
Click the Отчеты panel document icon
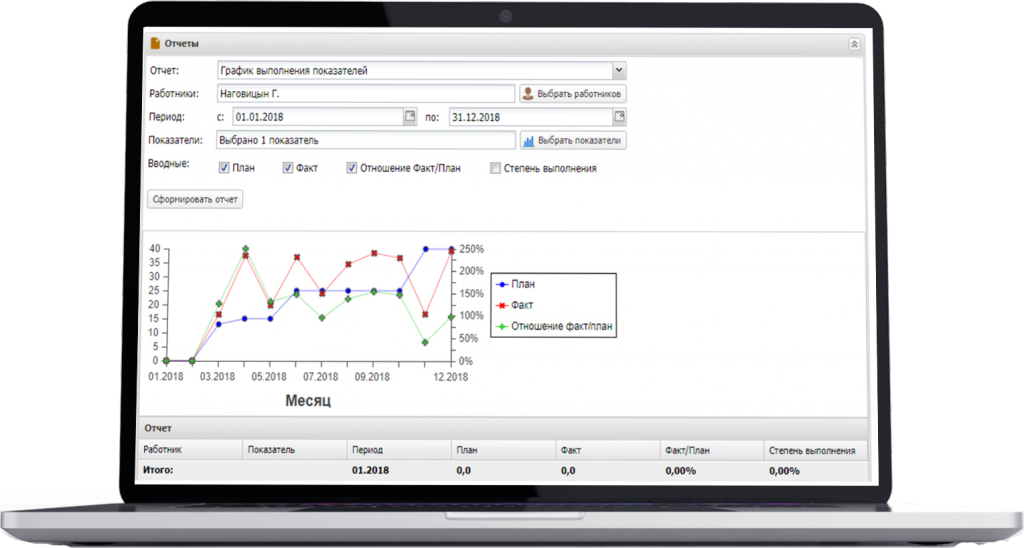click(155, 43)
